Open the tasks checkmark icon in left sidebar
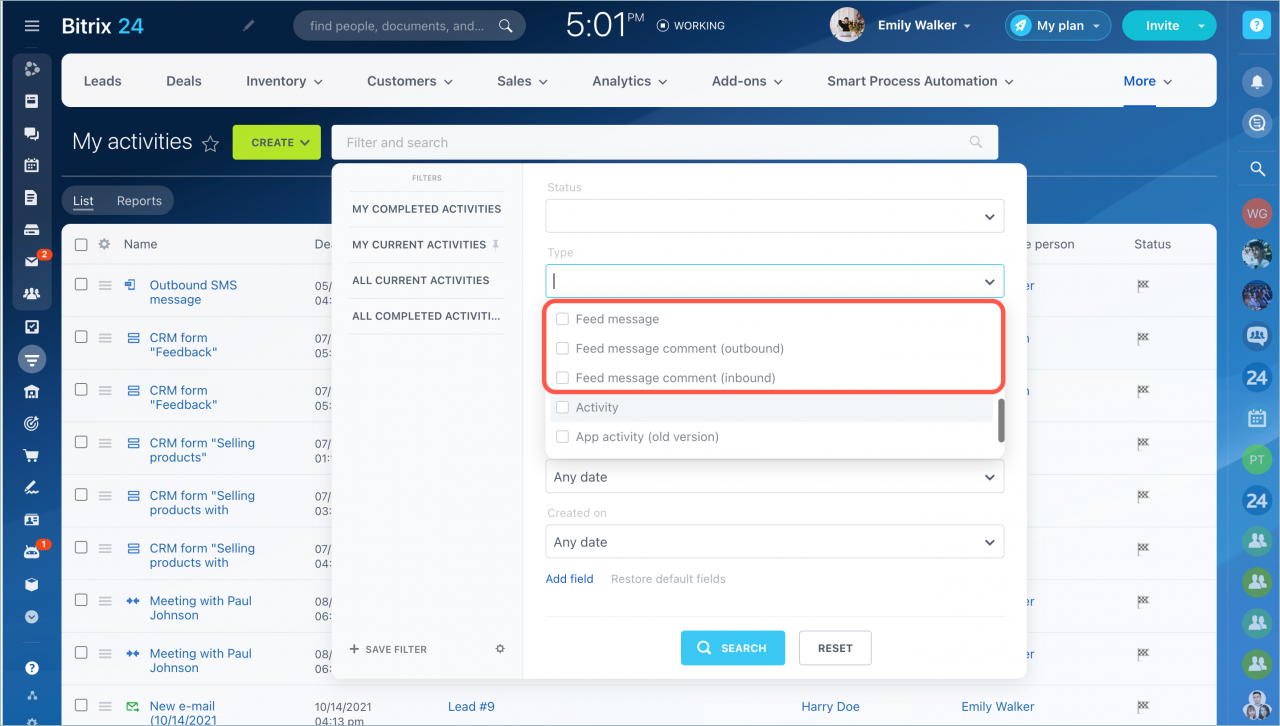The image size is (1280, 726). 32,327
